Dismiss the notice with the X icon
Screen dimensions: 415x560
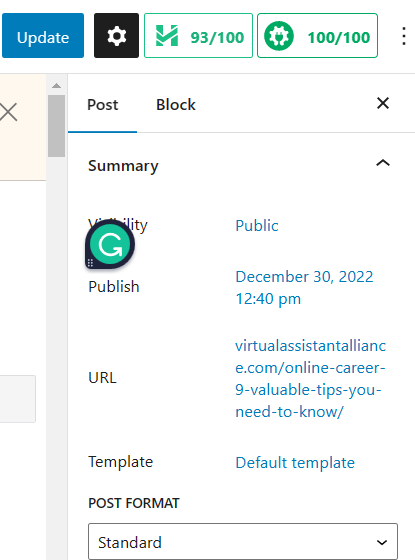tap(8, 112)
